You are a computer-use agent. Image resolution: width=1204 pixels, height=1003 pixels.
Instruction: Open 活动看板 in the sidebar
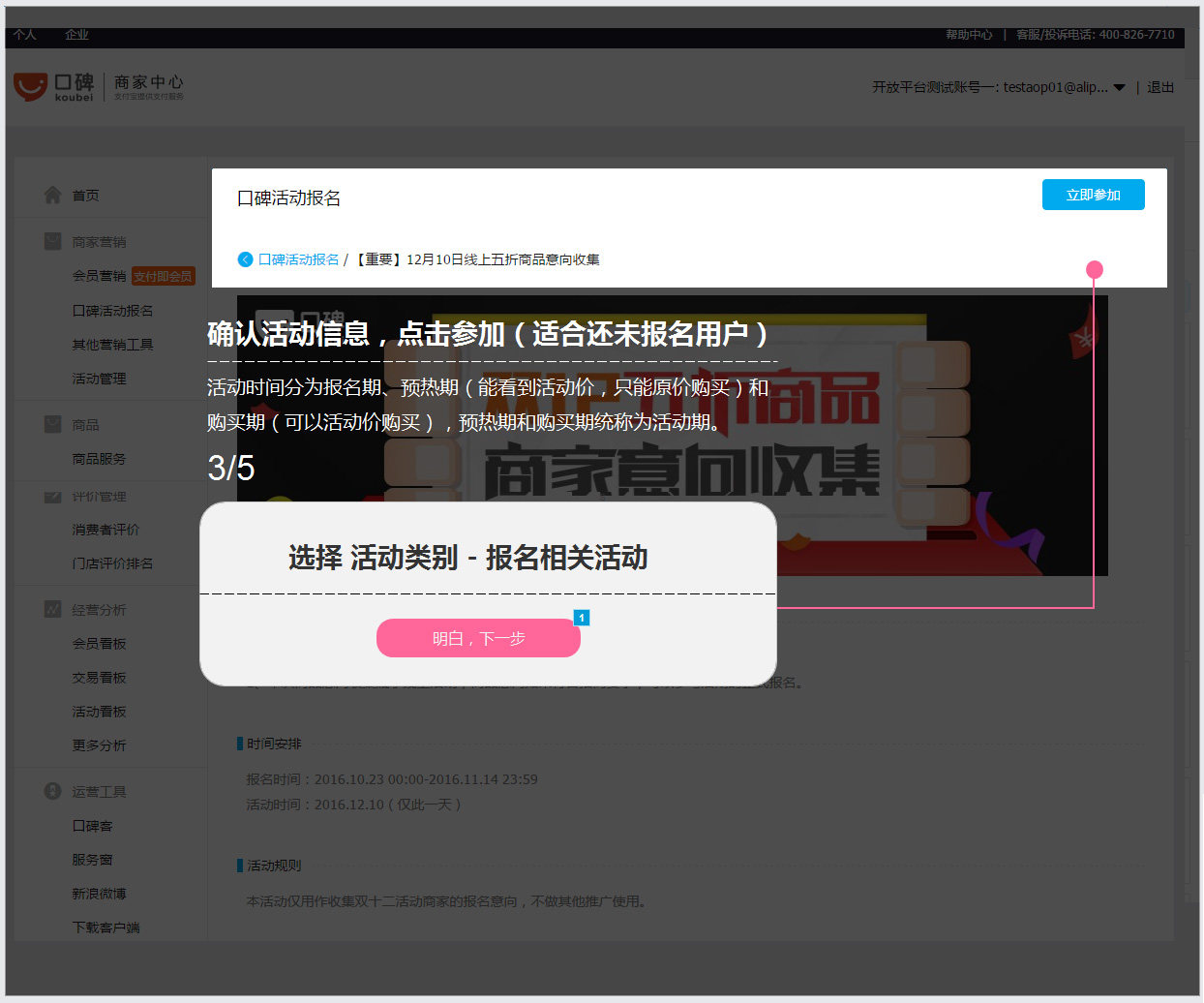[x=99, y=712]
